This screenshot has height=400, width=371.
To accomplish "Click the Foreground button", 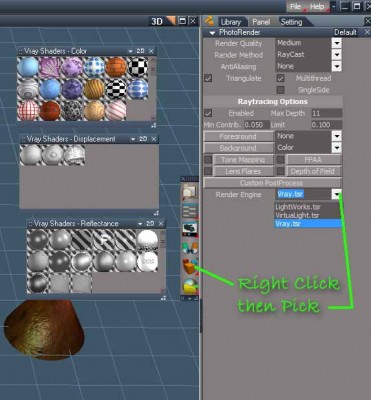I will [238, 137].
